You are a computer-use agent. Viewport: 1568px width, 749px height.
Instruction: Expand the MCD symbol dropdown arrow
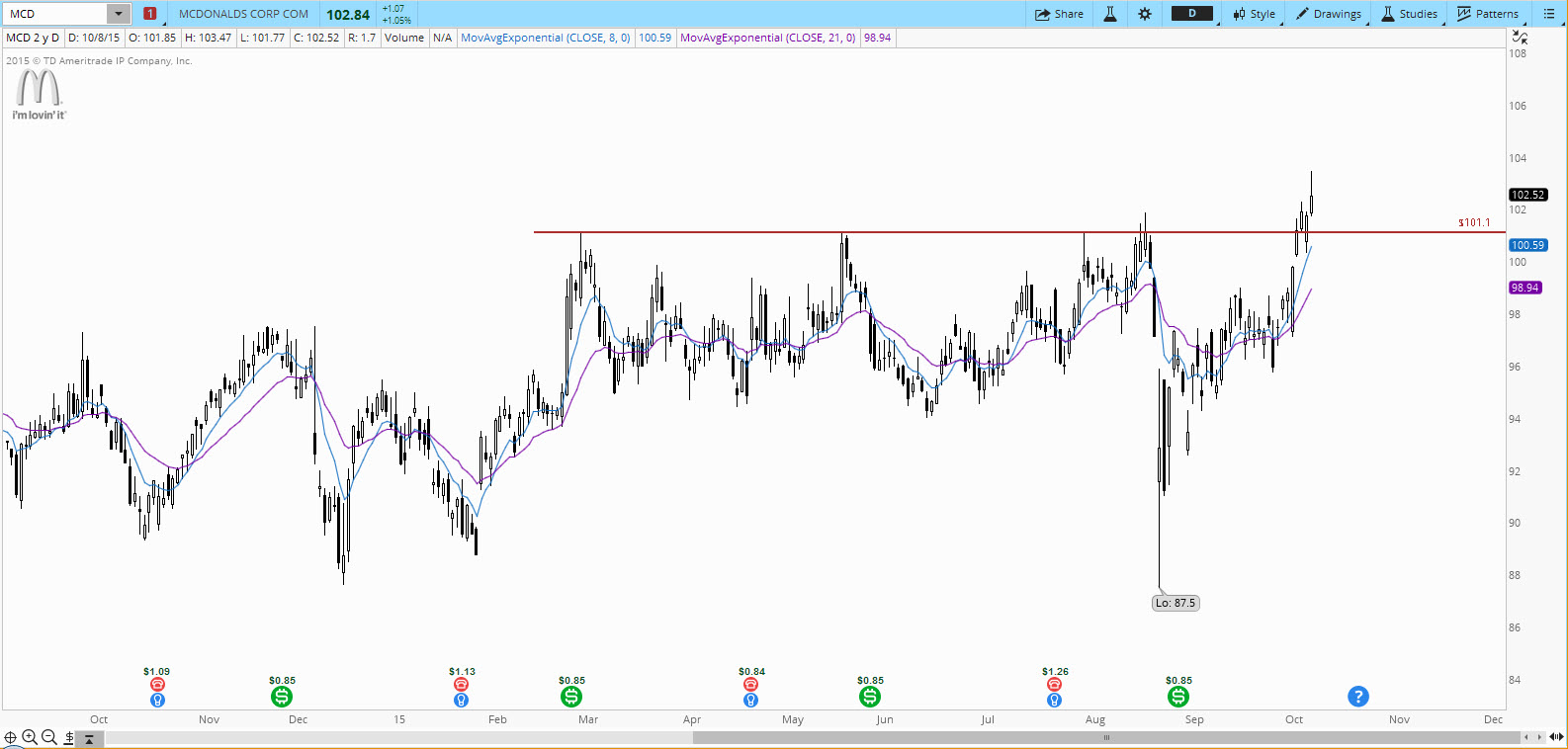pyautogui.click(x=119, y=14)
